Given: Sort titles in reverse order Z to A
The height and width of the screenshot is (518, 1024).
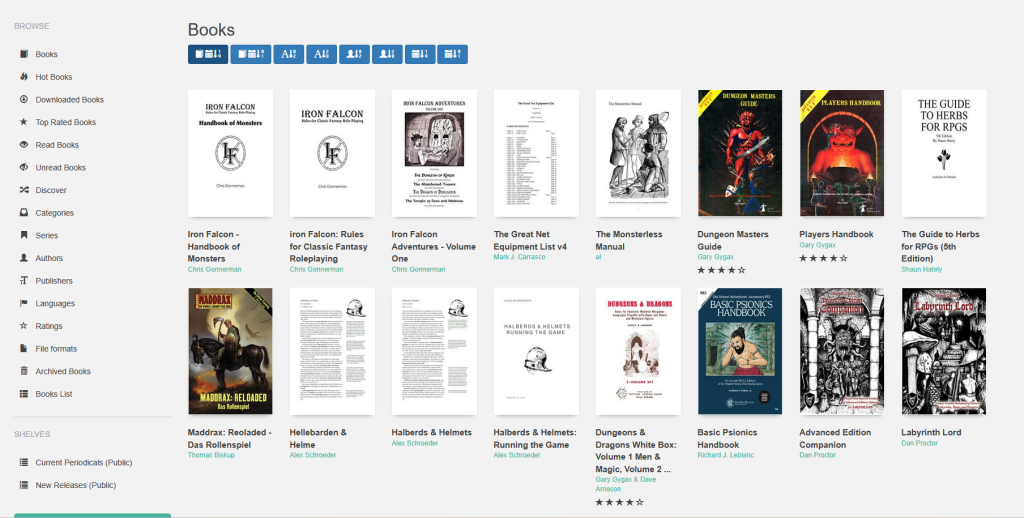Looking at the screenshot, I should point(321,54).
